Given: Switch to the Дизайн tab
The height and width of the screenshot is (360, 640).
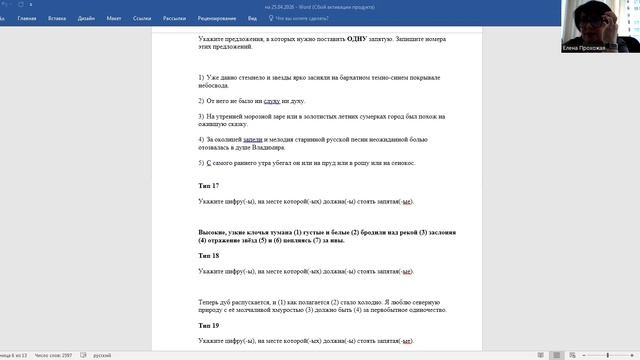Looking at the screenshot, I should (x=86, y=18).
